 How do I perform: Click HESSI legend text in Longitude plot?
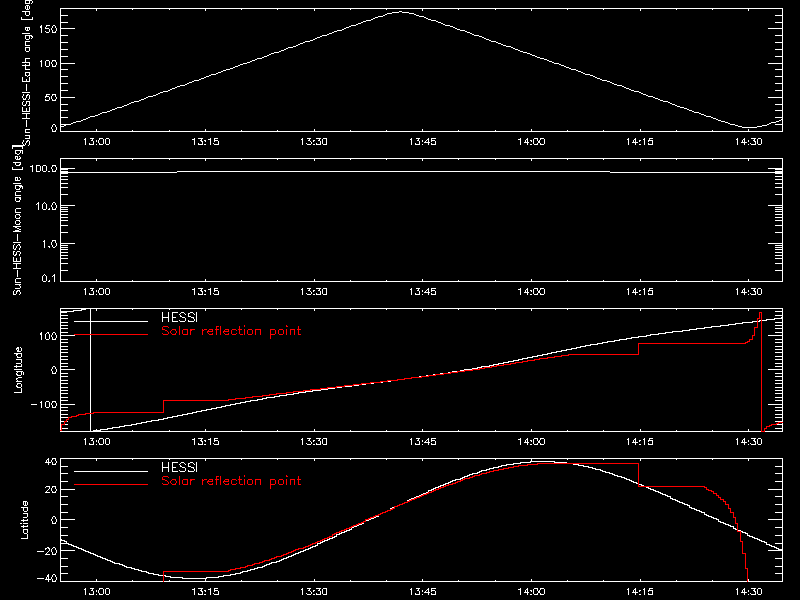(179, 317)
